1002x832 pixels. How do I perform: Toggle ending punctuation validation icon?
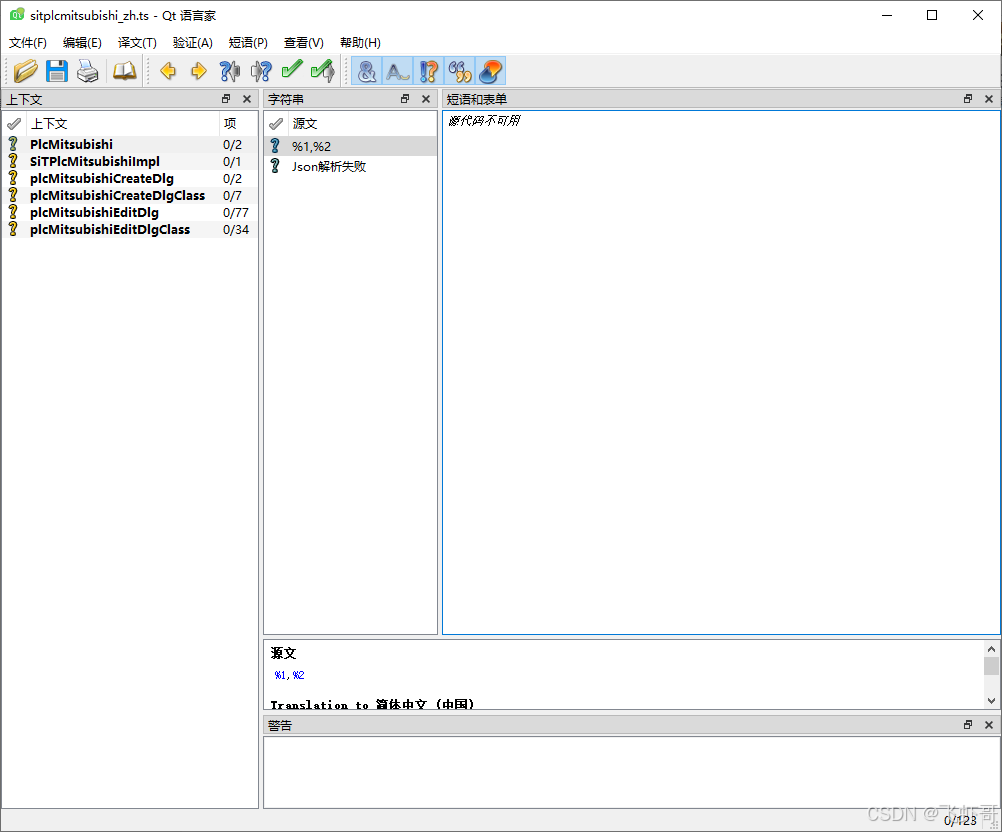pos(429,71)
